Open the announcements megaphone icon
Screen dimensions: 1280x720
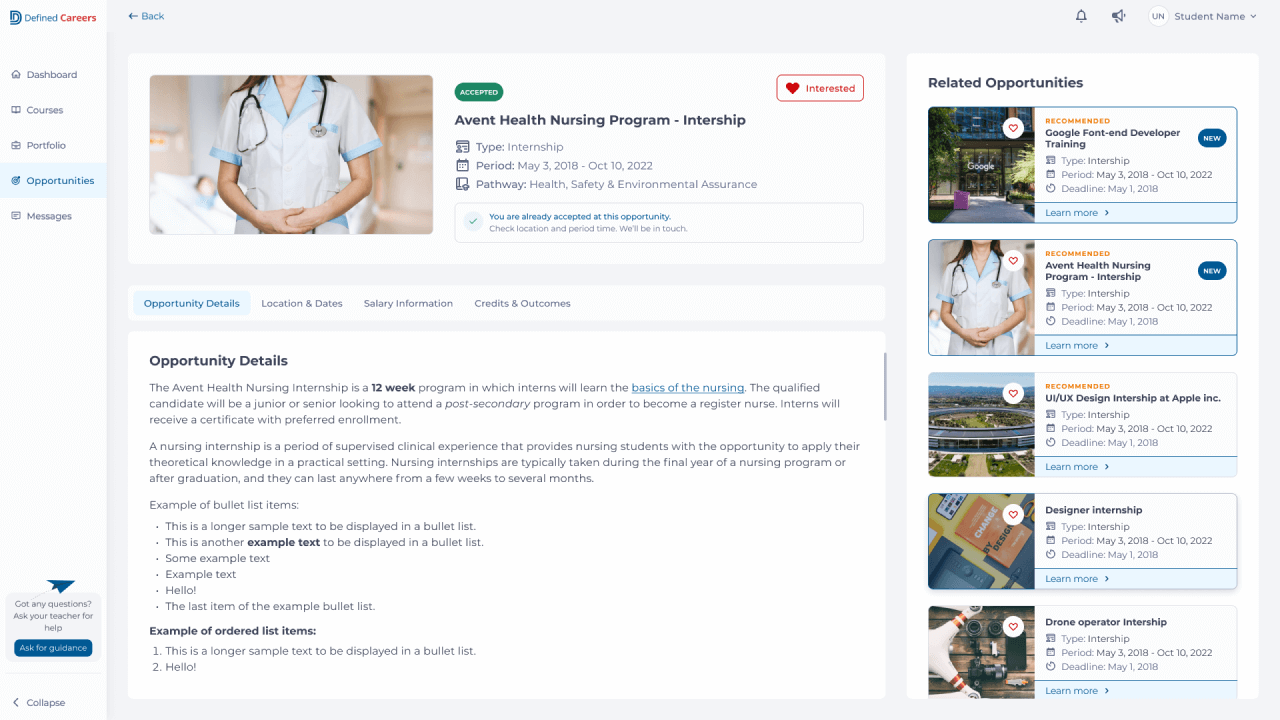(1118, 16)
